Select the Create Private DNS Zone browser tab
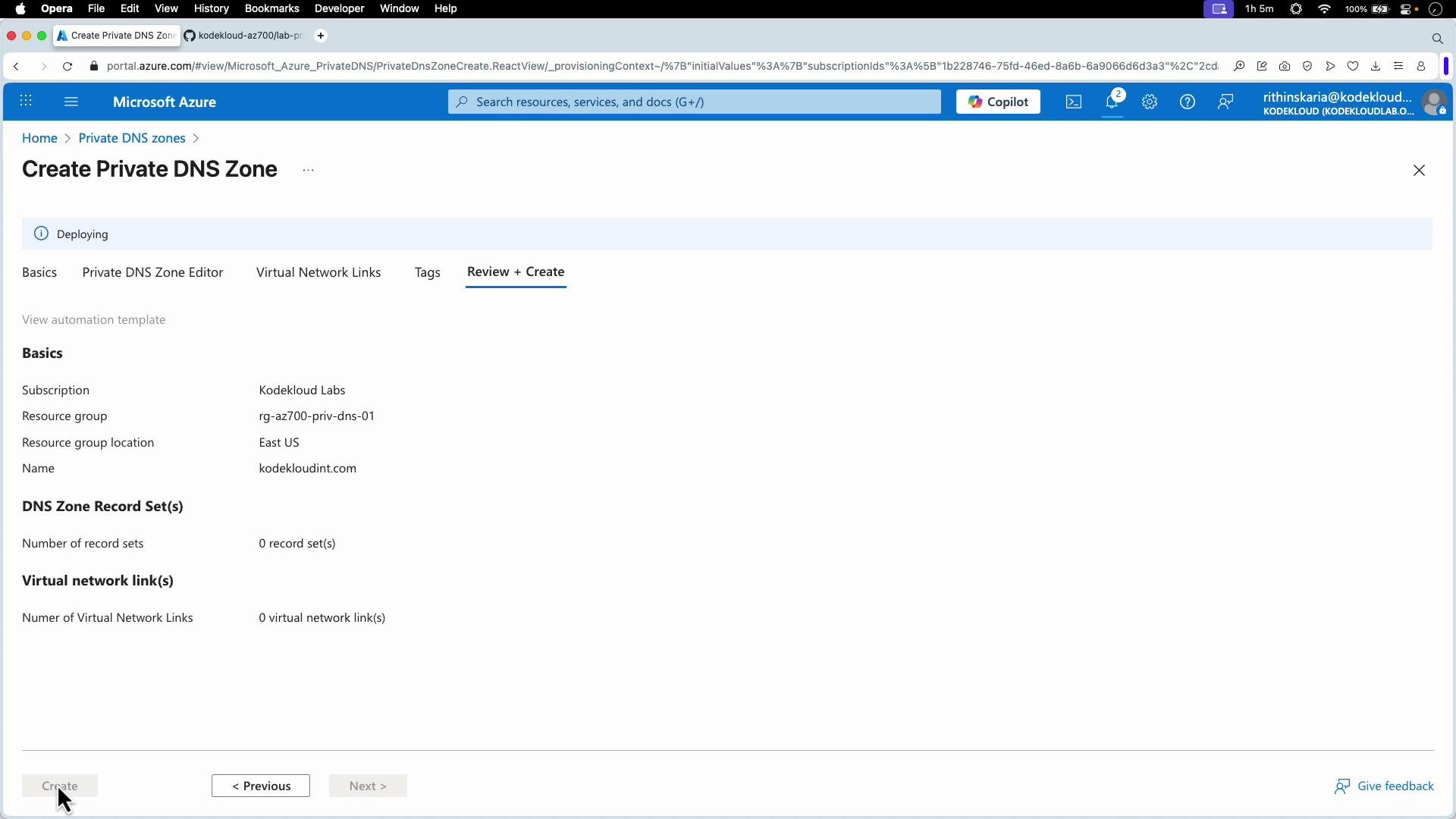1456x819 pixels. click(117, 36)
